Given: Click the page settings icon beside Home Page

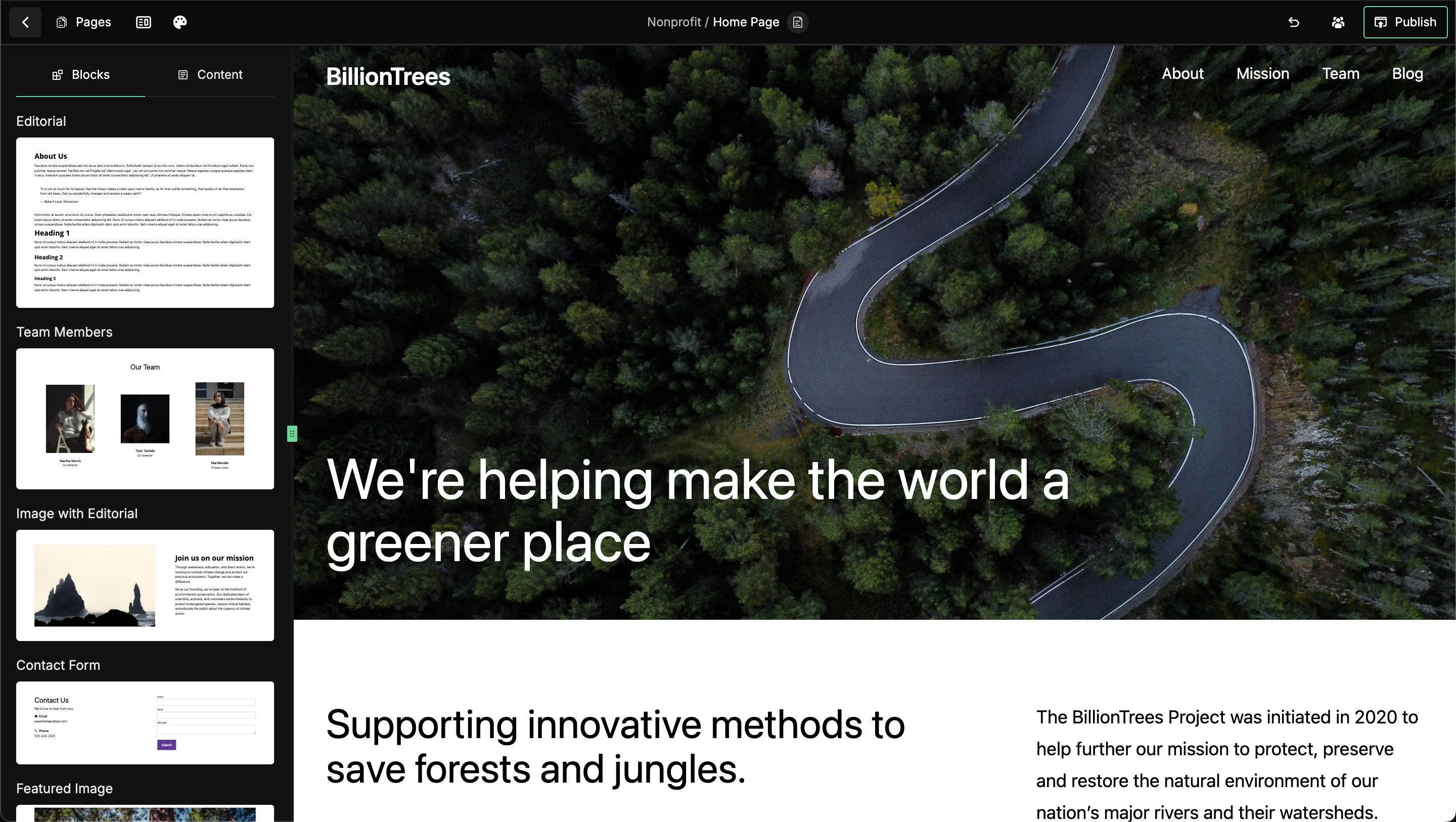Looking at the screenshot, I should point(798,22).
